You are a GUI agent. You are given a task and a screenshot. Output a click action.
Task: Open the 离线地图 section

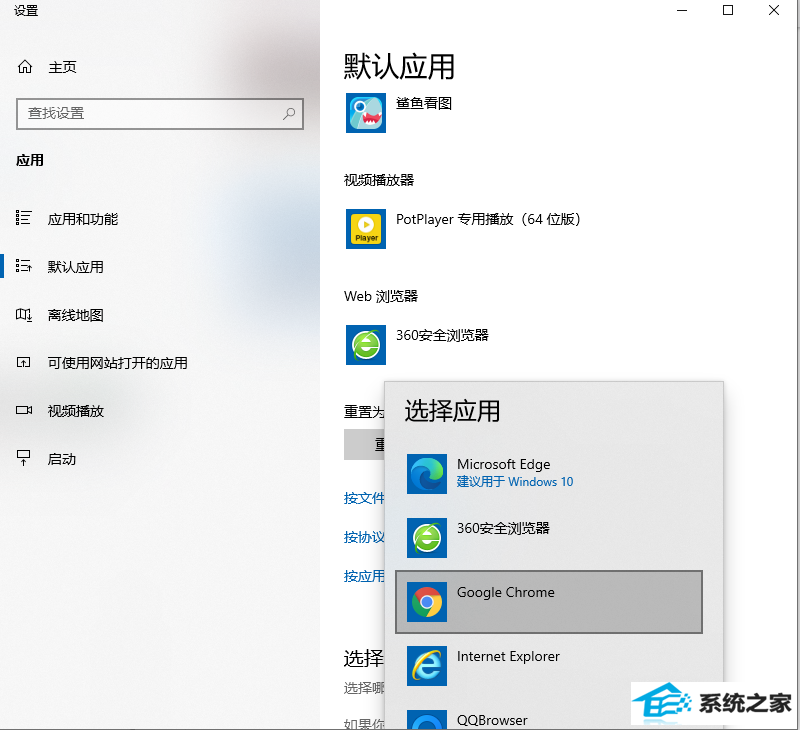tap(76, 315)
